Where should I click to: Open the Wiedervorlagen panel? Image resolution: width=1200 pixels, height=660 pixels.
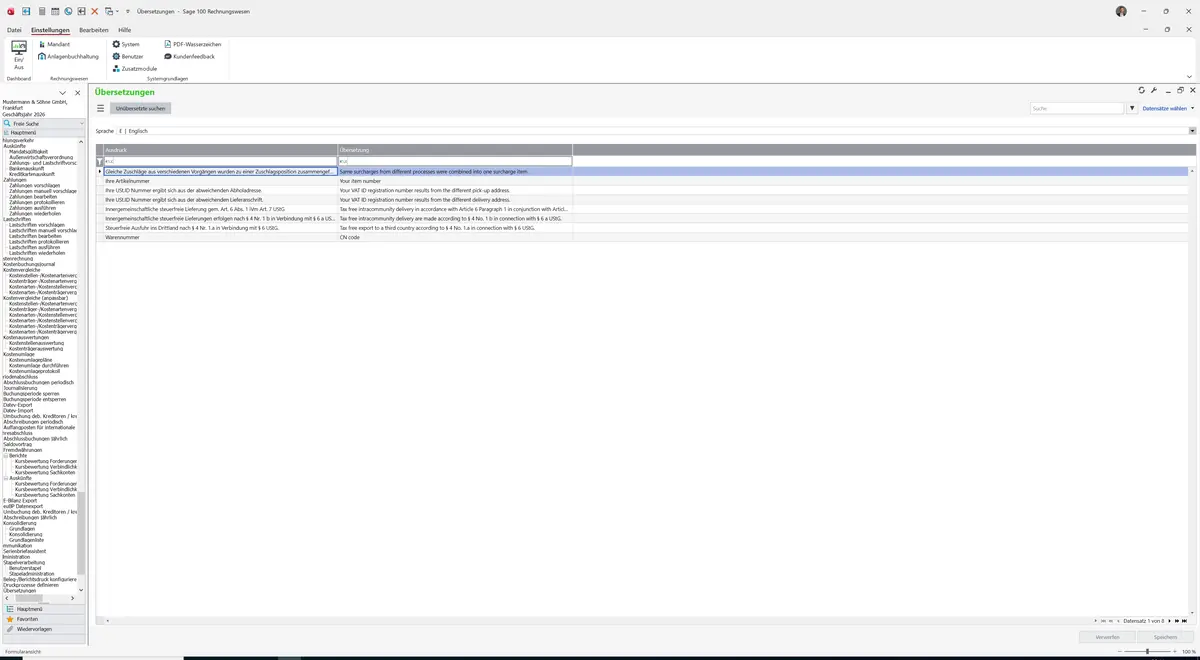43,629
